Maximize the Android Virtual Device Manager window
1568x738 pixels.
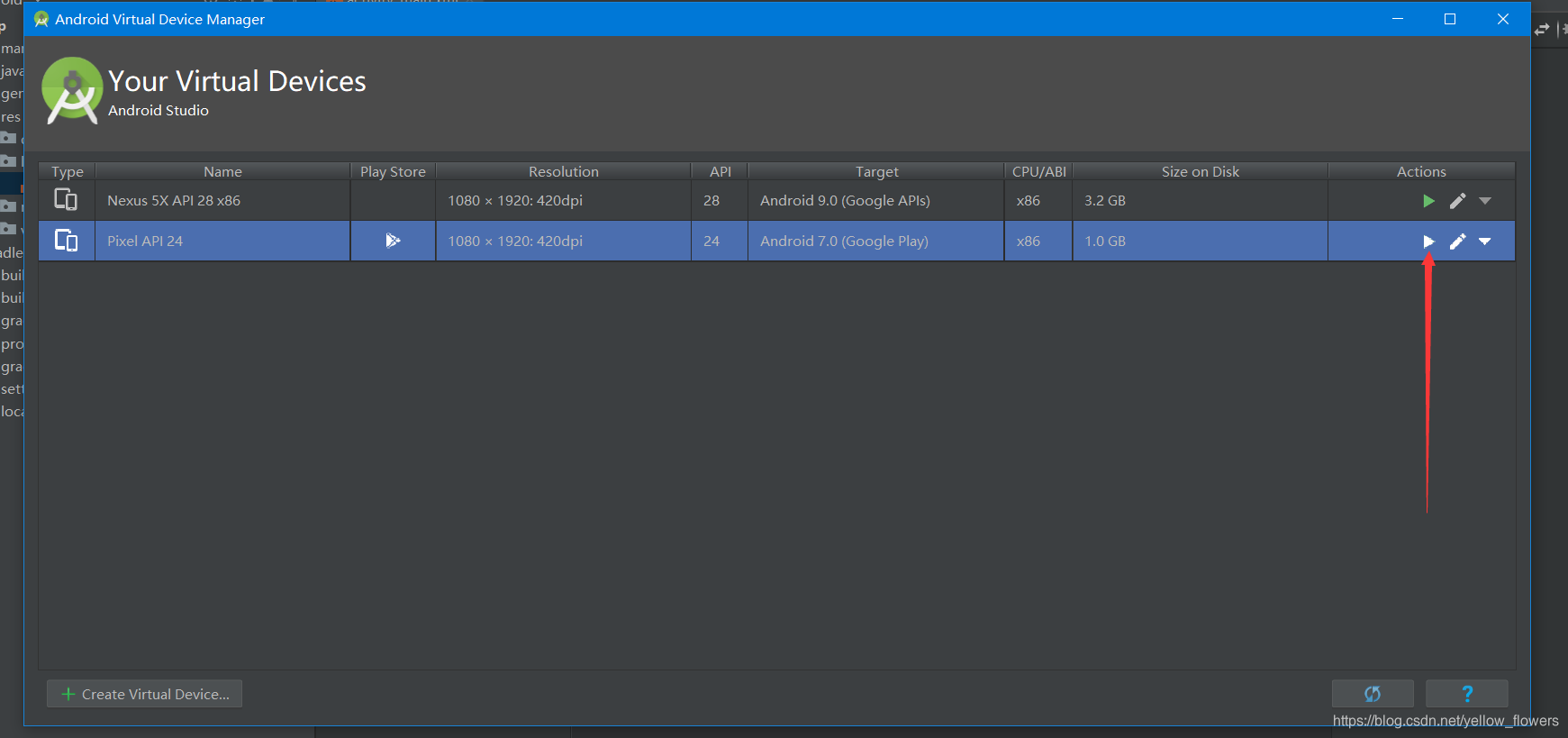(x=1450, y=19)
